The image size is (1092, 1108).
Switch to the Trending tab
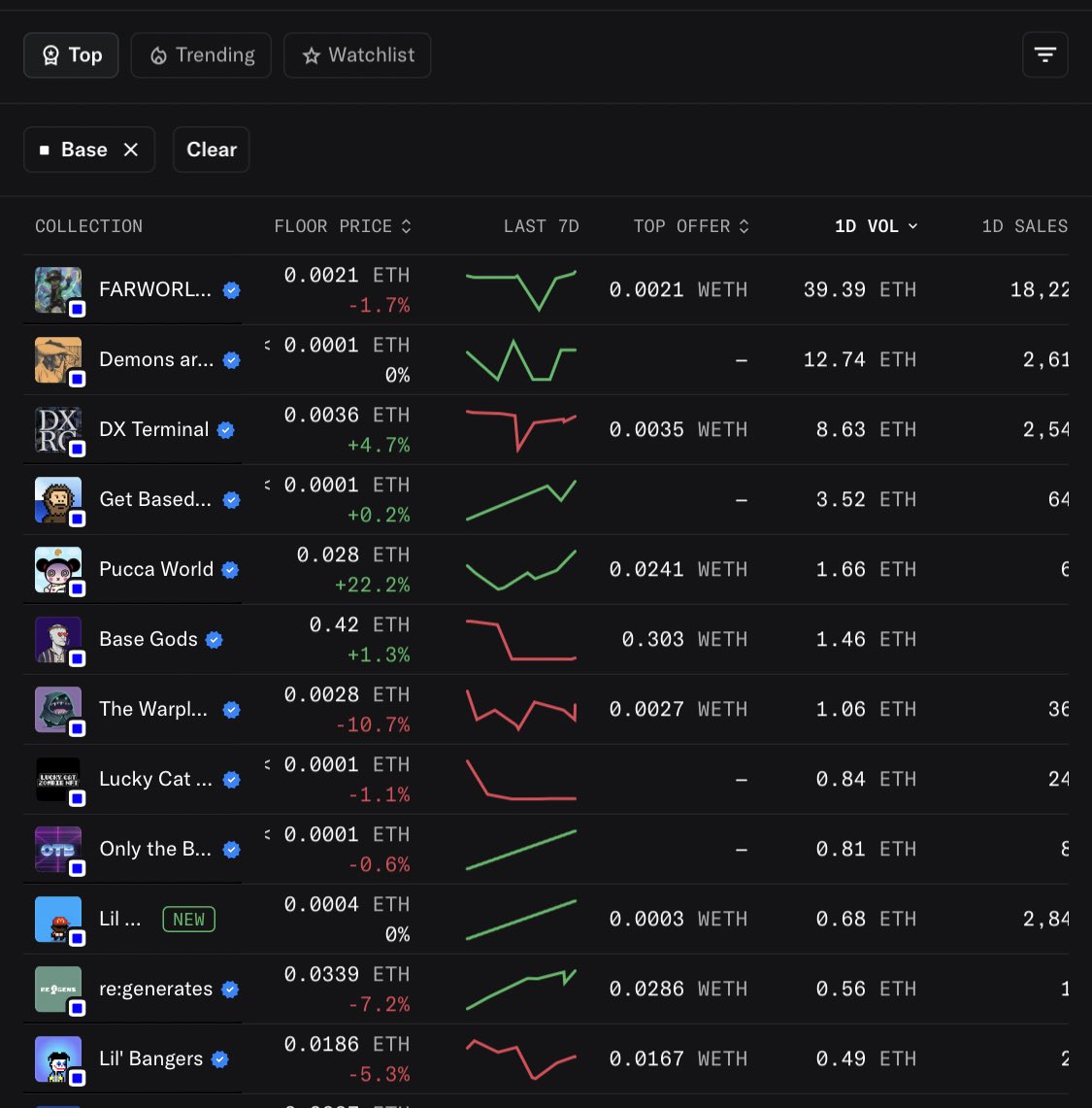(201, 55)
